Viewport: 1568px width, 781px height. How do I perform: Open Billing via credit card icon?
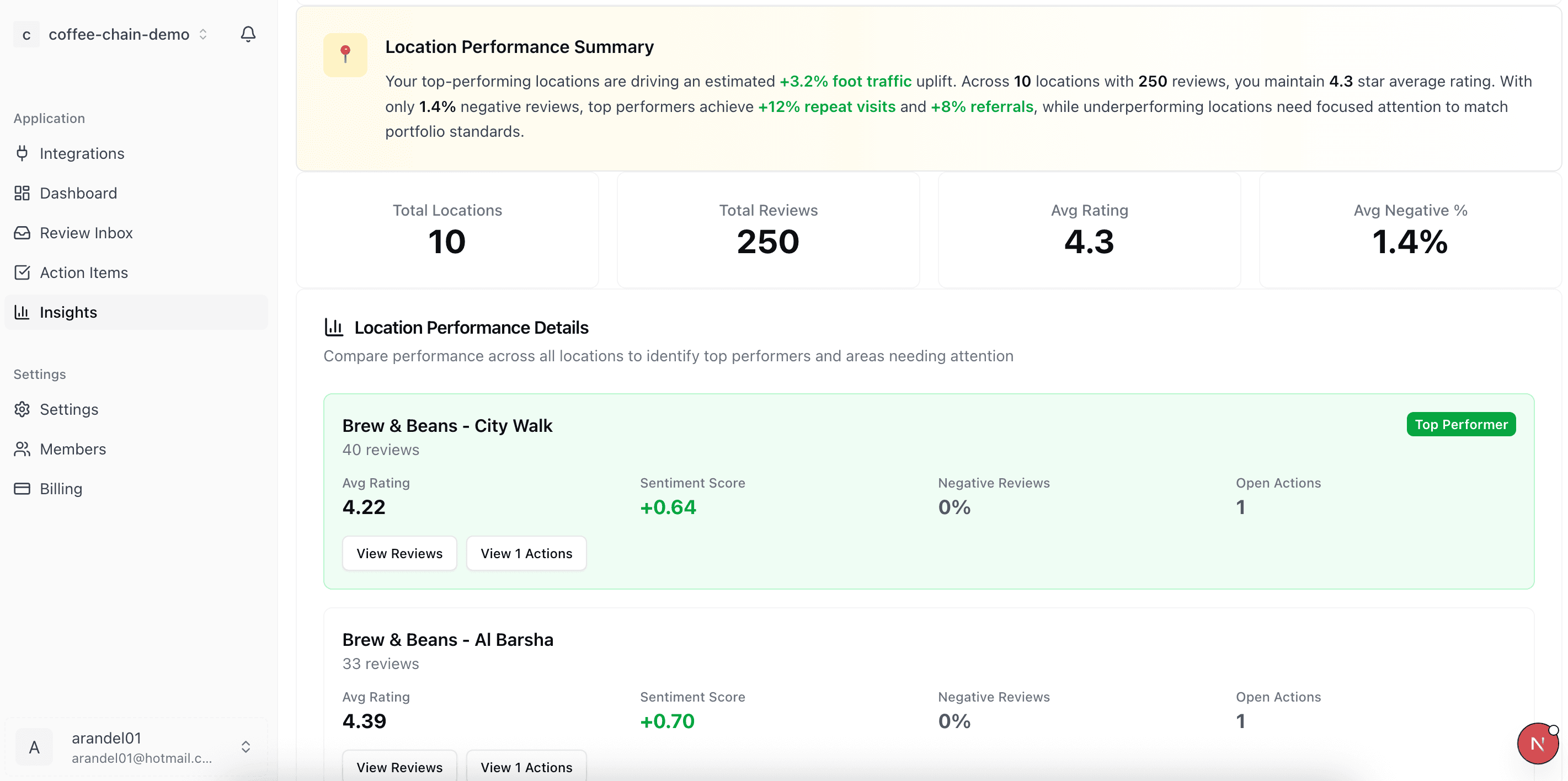tap(22, 488)
